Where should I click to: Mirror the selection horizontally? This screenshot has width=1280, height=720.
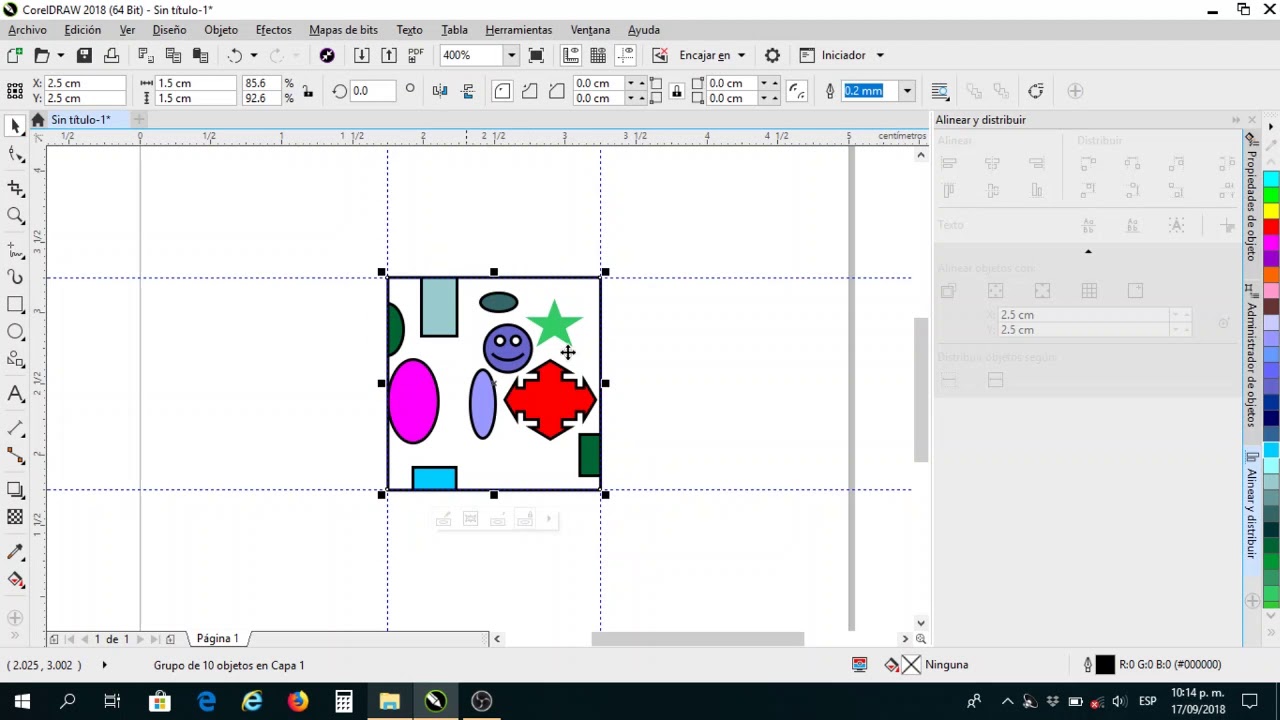point(440,91)
